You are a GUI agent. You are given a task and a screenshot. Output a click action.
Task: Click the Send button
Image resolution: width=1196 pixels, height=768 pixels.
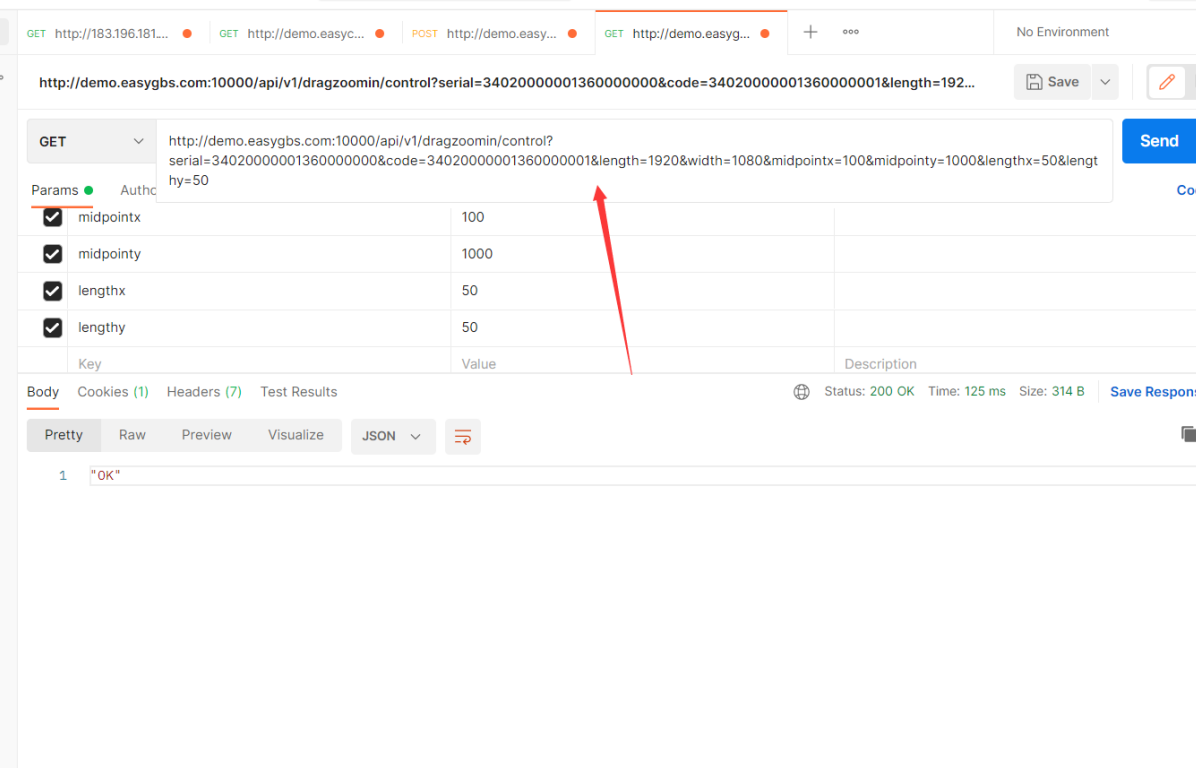pos(1159,141)
